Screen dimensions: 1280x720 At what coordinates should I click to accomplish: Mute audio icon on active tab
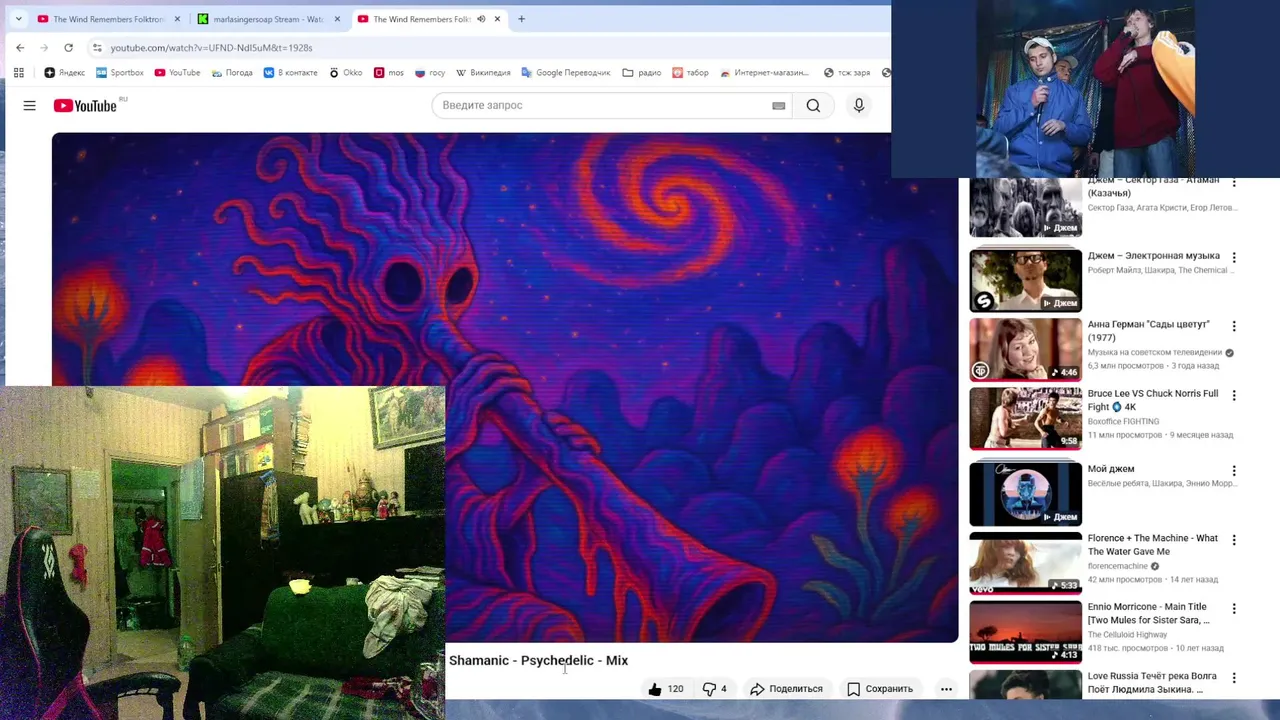(x=480, y=19)
